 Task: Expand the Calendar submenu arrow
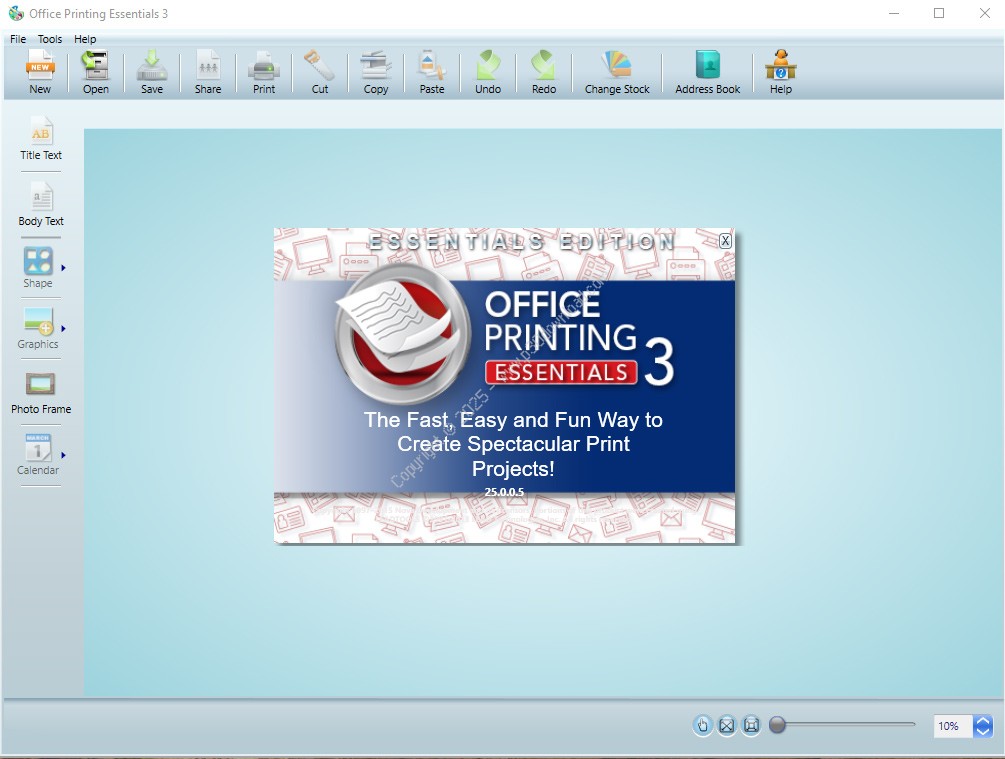click(x=63, y=455)
